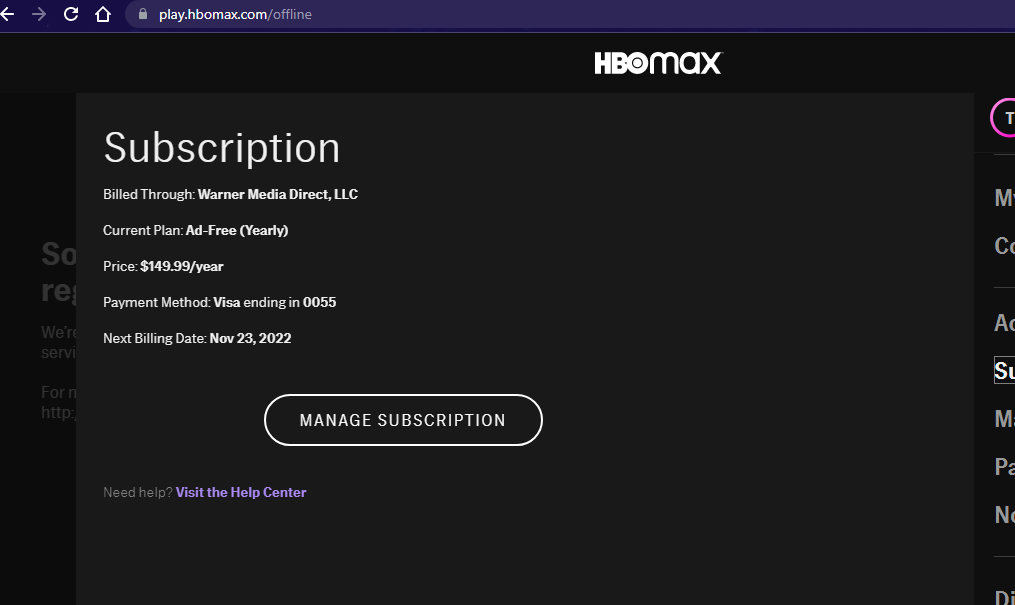Click 'Nov 23, 2022' billing date
This screenshot has width=1015, height=605.
[251, 338]
